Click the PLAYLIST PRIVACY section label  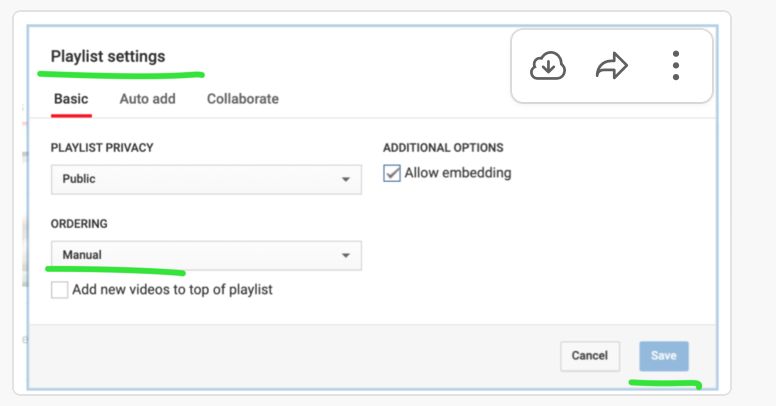pyautogui.click(x=102, y=148)
